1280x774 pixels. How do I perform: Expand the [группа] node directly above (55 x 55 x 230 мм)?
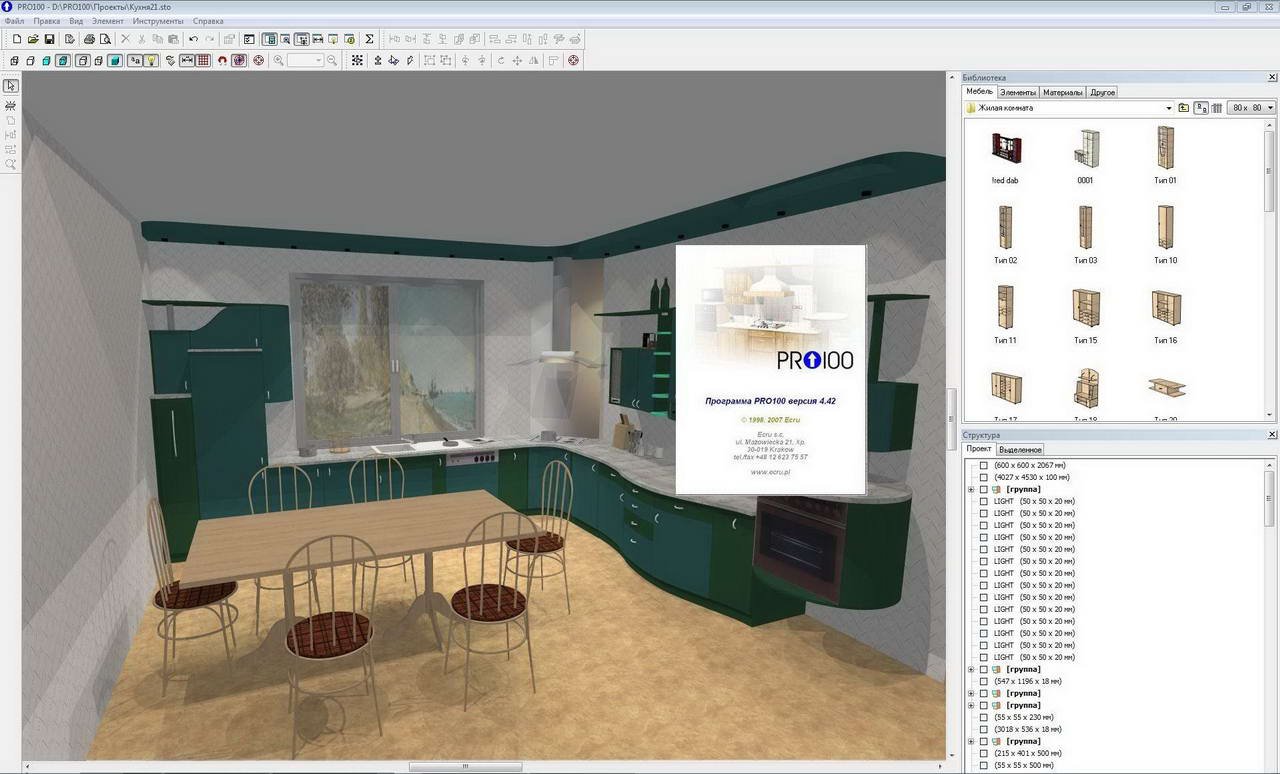coord(971,705)
